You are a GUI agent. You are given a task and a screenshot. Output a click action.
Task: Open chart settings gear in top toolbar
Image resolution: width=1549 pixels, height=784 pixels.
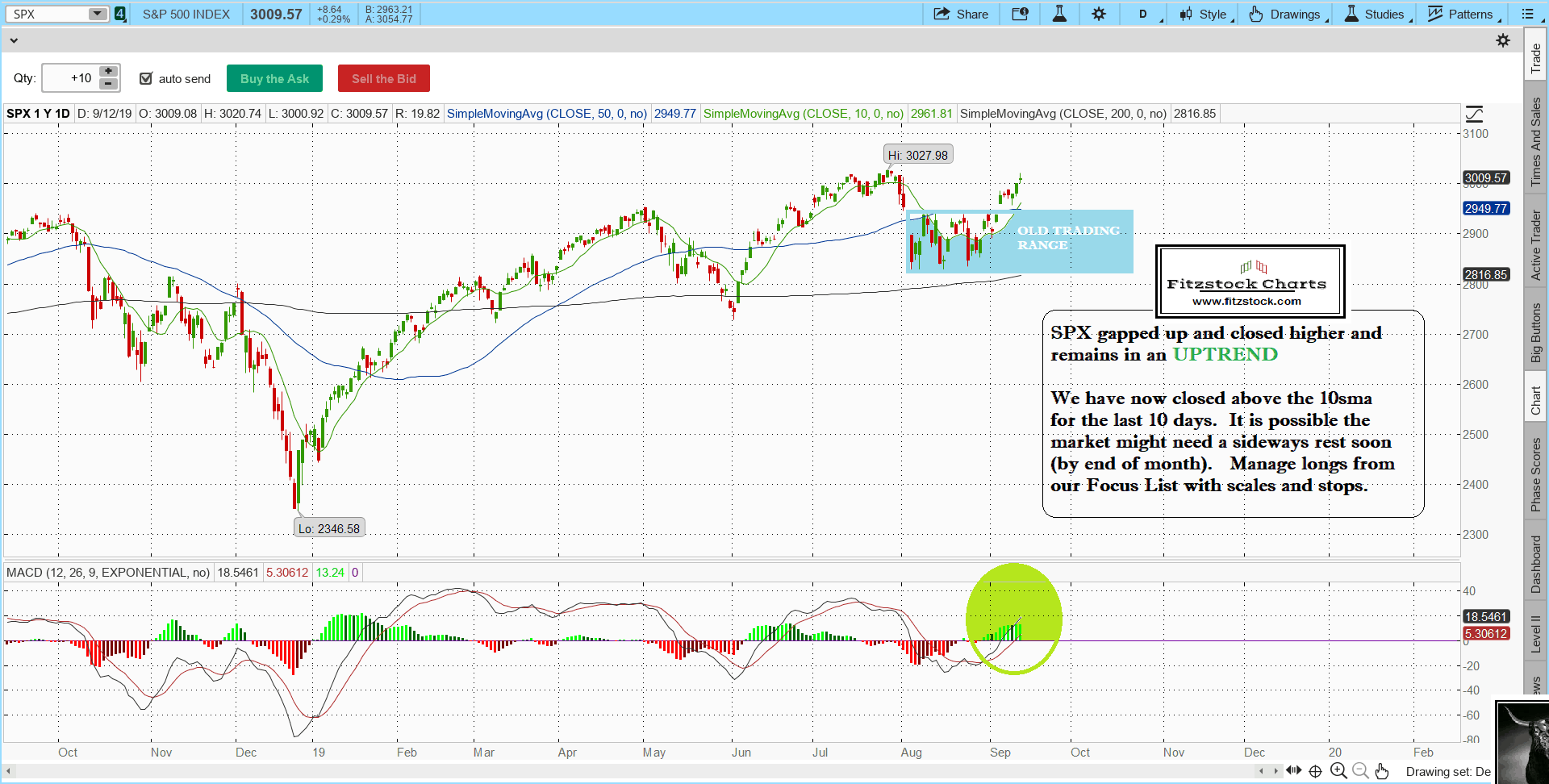(x=1099, y=14)
